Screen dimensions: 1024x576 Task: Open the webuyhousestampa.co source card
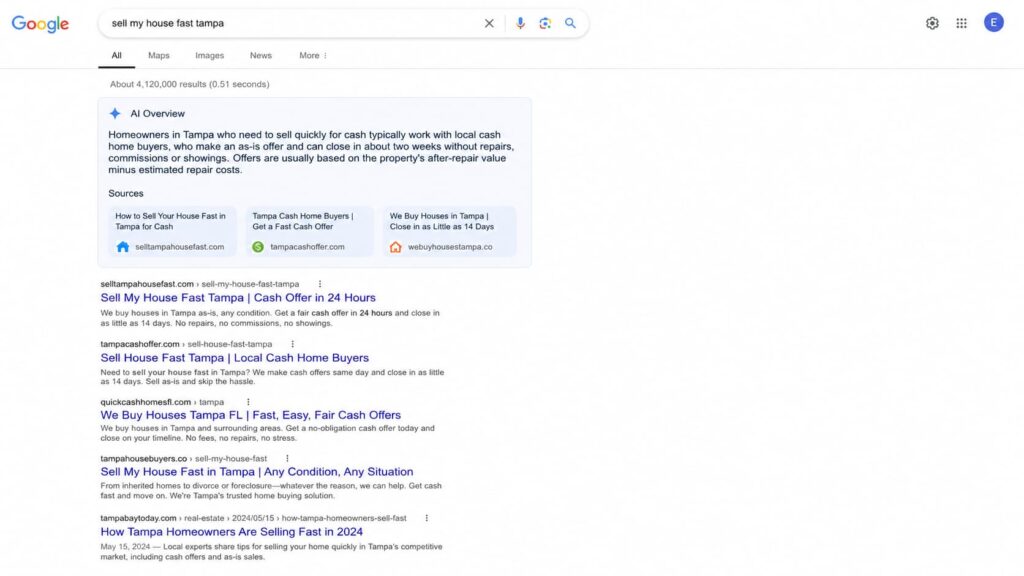click(x=449, y=231)
